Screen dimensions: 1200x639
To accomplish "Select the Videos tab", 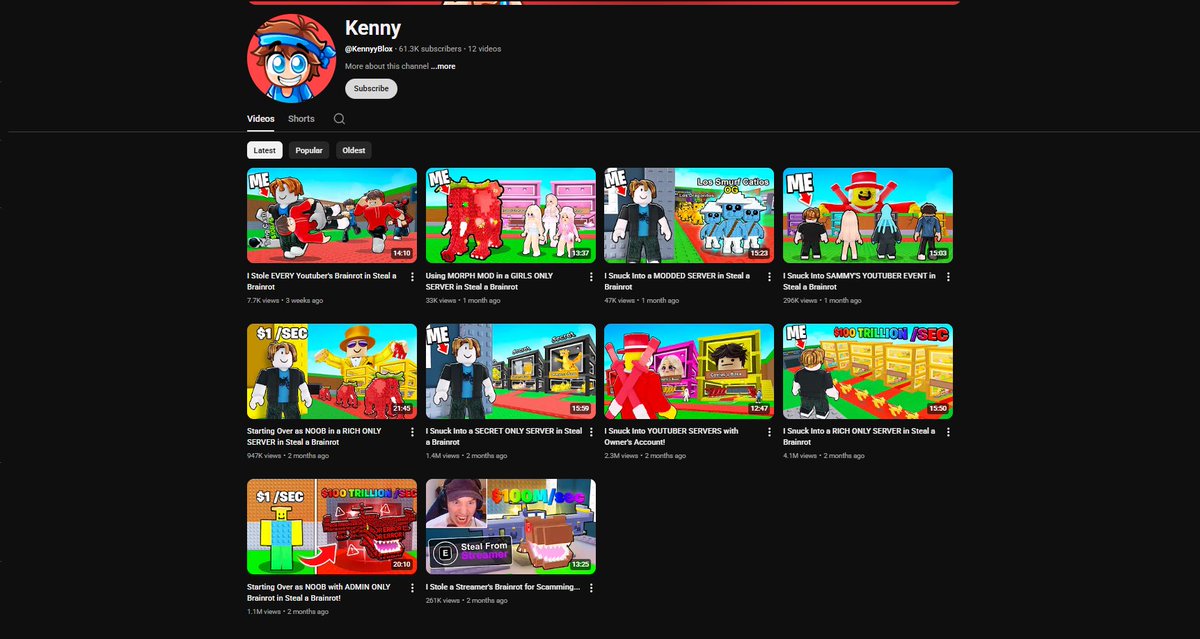I will tap(260, 118).
